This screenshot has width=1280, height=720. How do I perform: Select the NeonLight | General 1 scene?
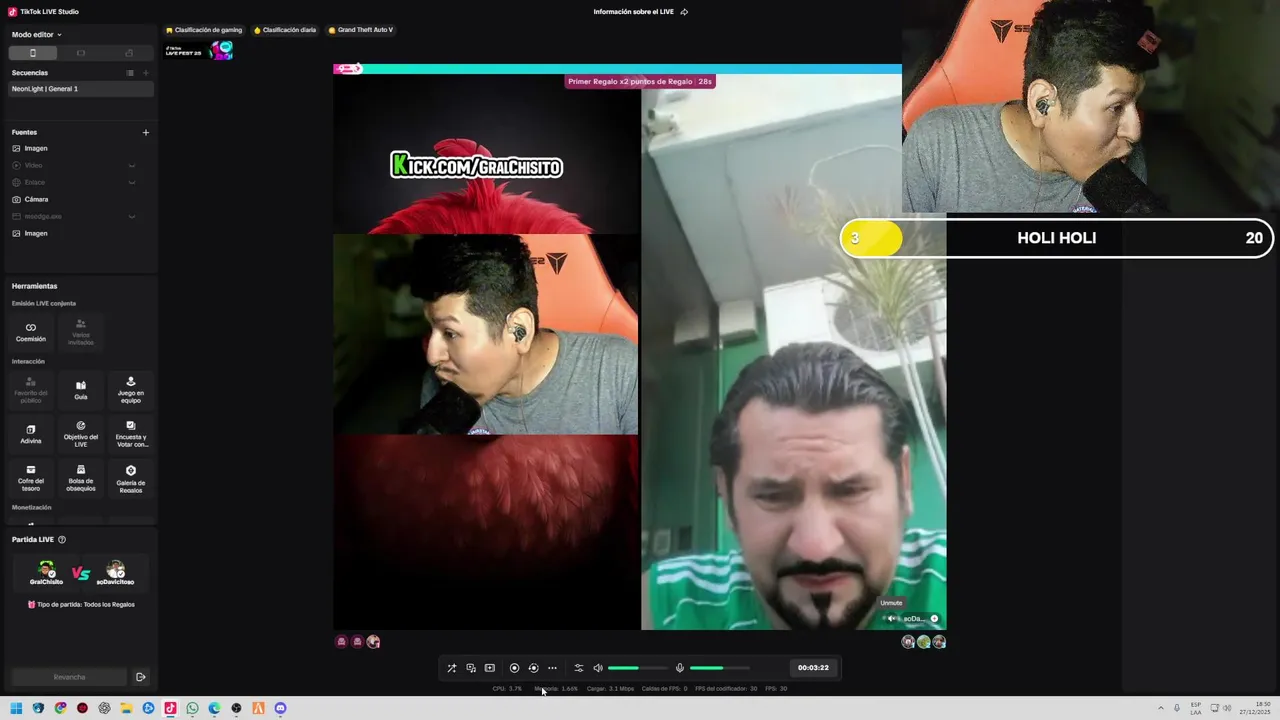[81, 89]
